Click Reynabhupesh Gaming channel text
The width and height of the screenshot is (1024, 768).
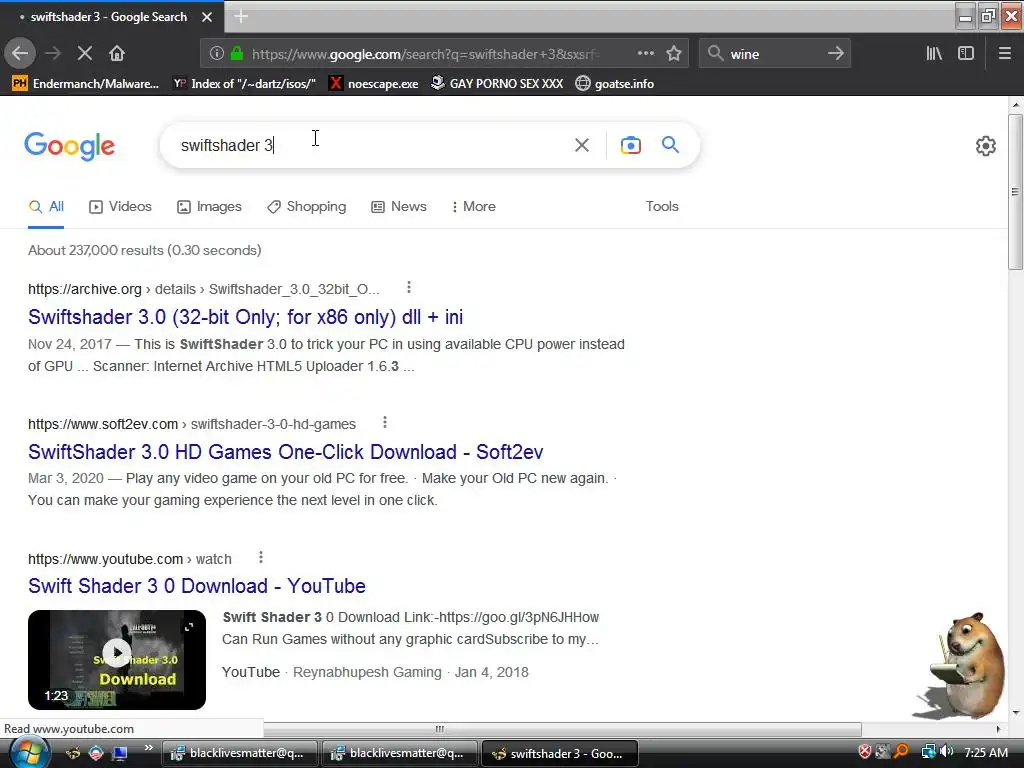(367, 672)
